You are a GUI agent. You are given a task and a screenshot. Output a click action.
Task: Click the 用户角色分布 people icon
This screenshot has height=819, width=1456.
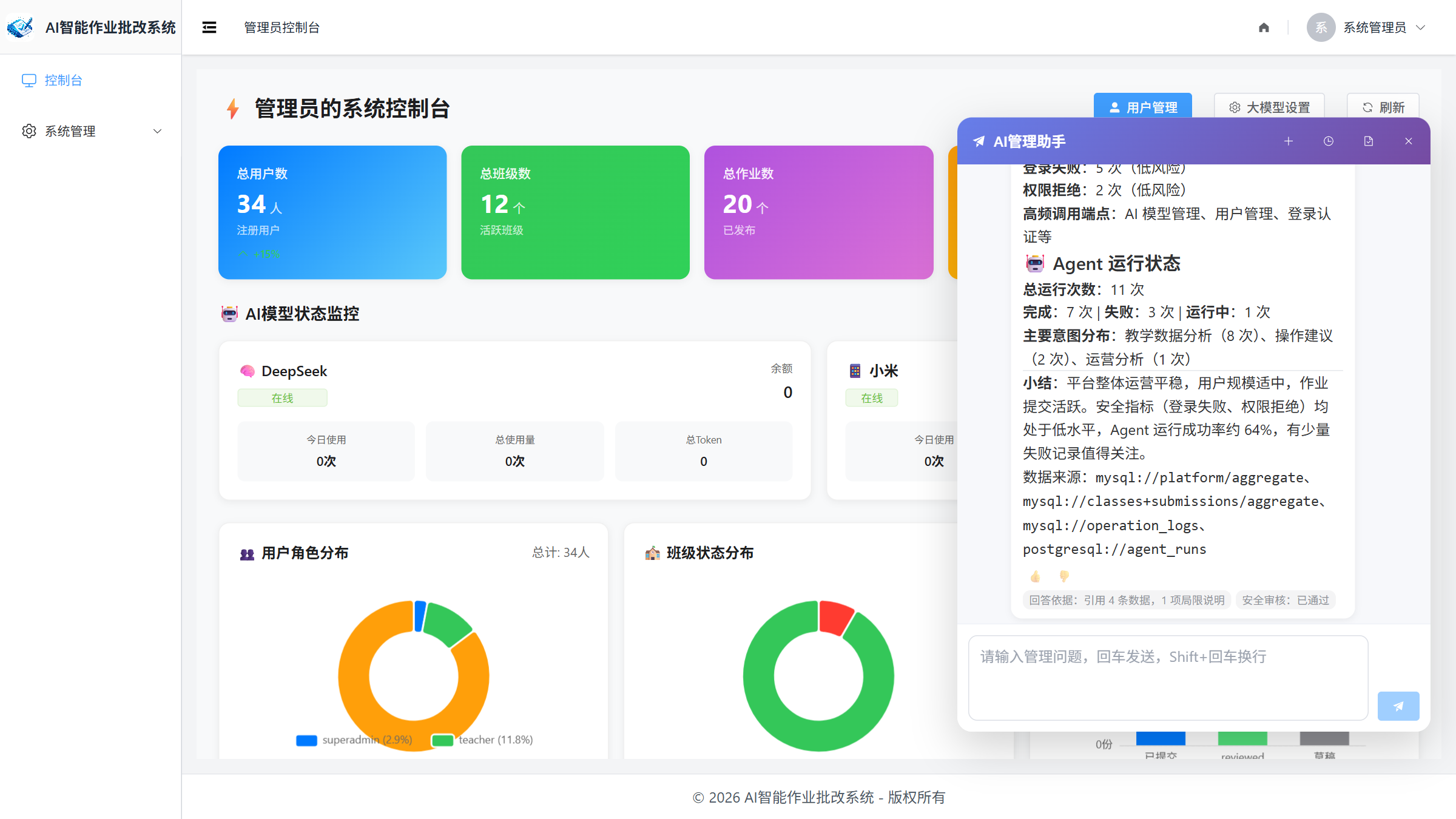pyautogui.click(x=247, y=553)
